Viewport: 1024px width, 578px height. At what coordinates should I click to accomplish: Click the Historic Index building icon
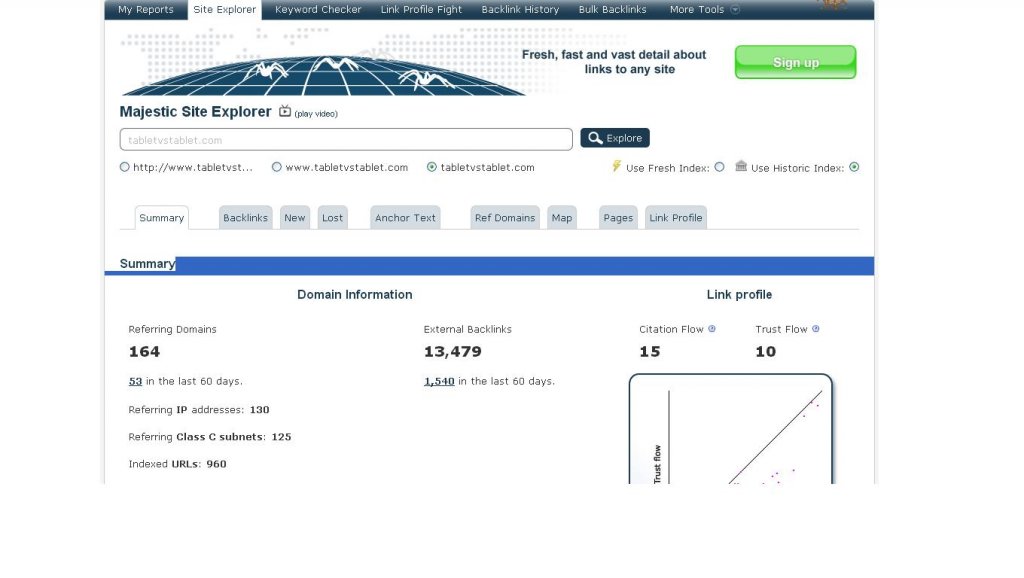(741, 166)
